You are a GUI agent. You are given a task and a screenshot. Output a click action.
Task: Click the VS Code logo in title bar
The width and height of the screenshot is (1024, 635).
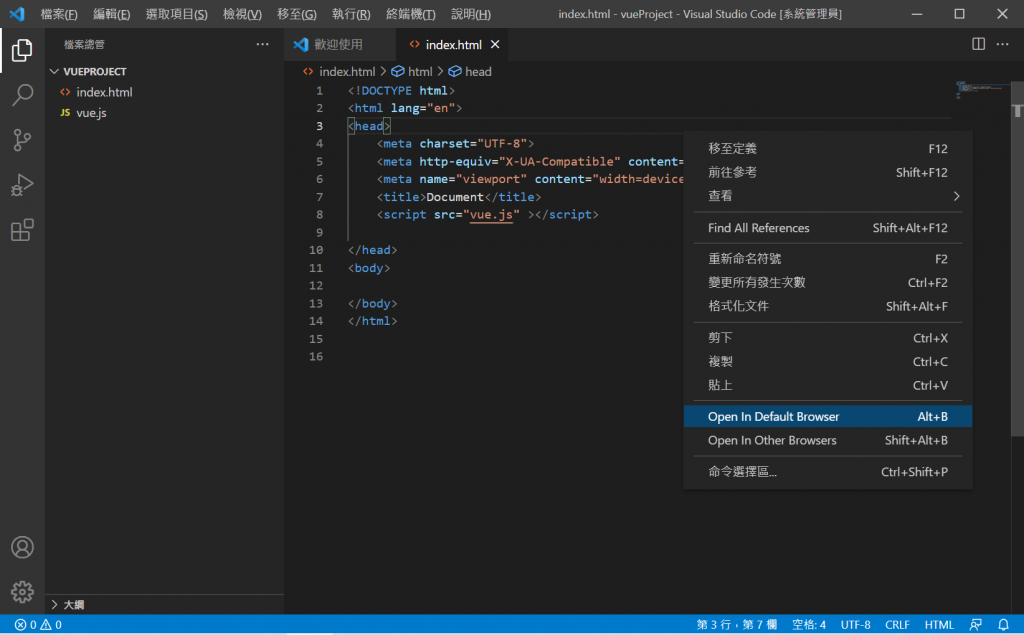click(x=17, y=14)
